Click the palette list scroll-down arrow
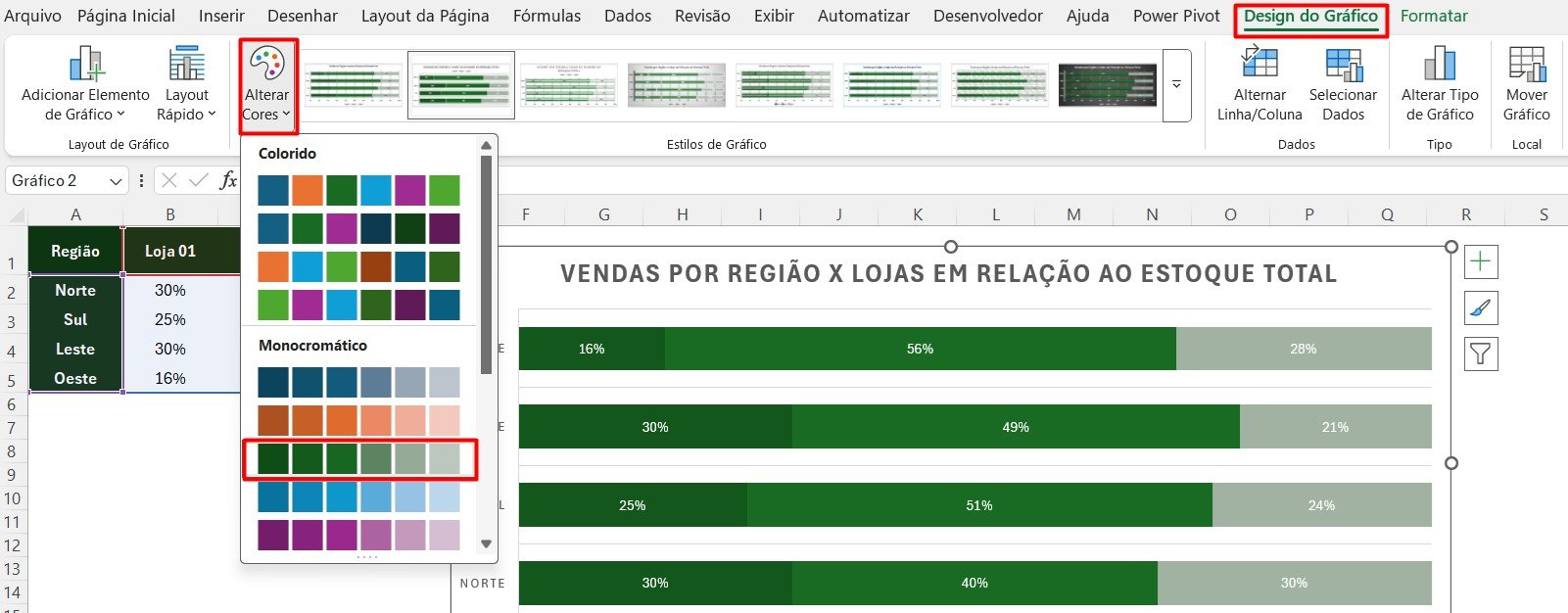Viewport: 1568px width, 613px height. [486, 543]
